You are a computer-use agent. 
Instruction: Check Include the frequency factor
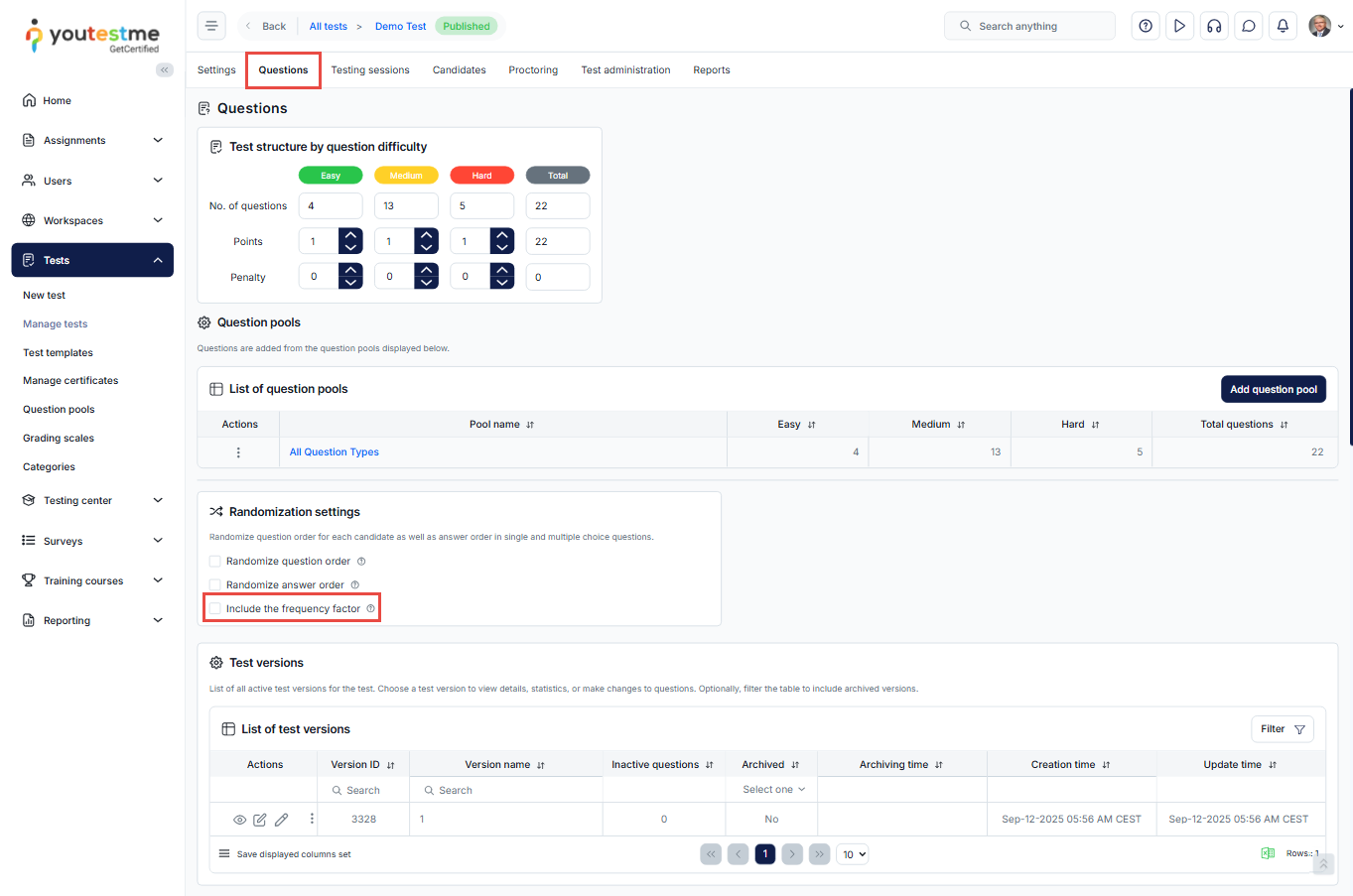point(215,609)
